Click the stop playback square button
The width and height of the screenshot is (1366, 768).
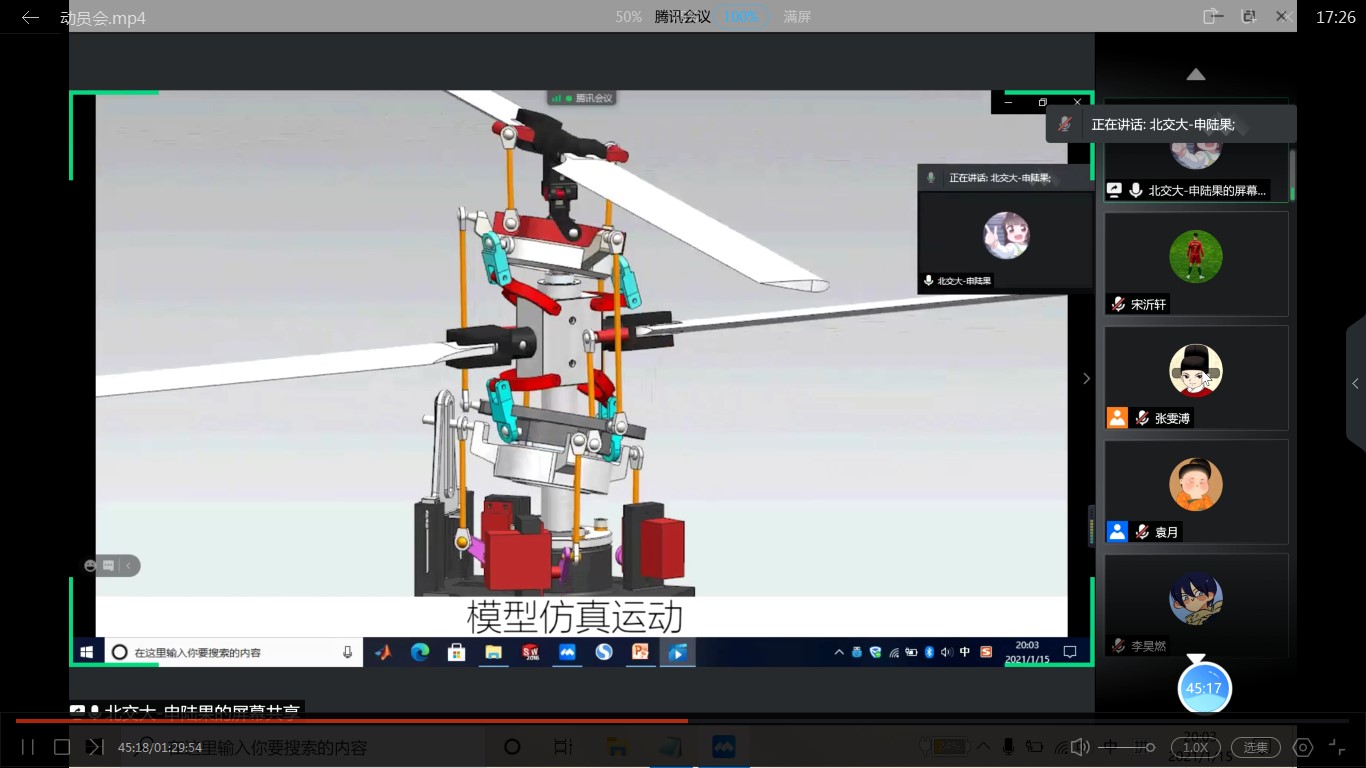pyautogui.click(x=61, y=747)
